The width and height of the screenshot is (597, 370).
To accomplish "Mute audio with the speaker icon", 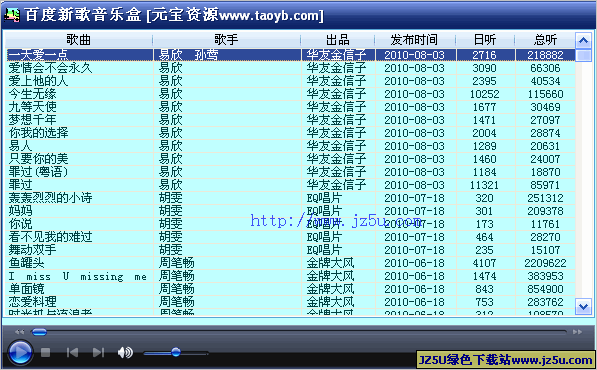I will (125, 352).
